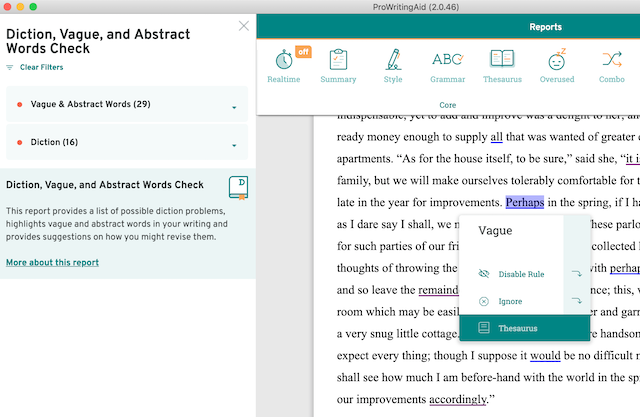Select the Reports tab
640x417 pixels.
546,27
